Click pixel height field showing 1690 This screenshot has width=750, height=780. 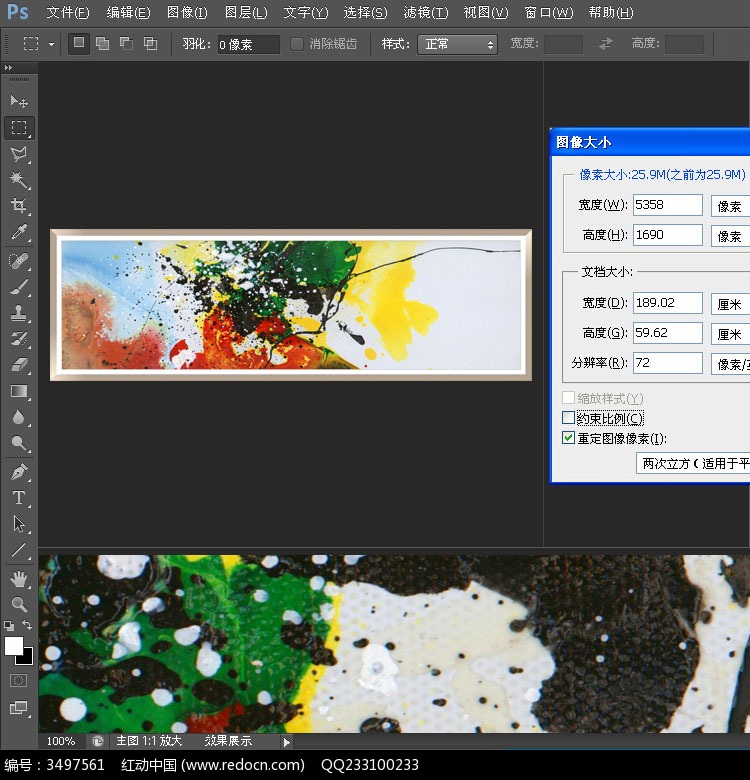tap(667, 235)
